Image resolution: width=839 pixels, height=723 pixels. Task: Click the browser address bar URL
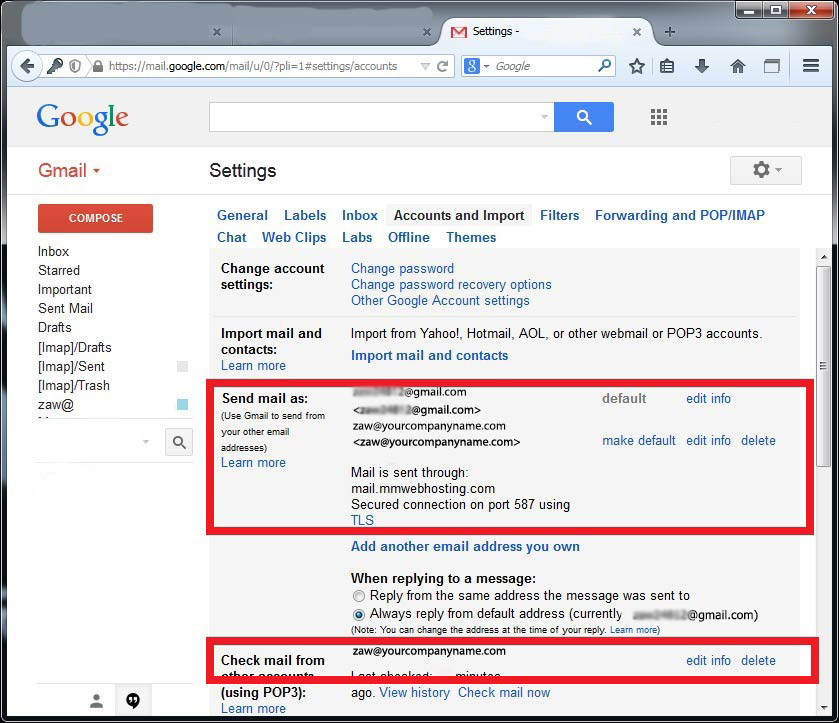[x=253, y=66]
